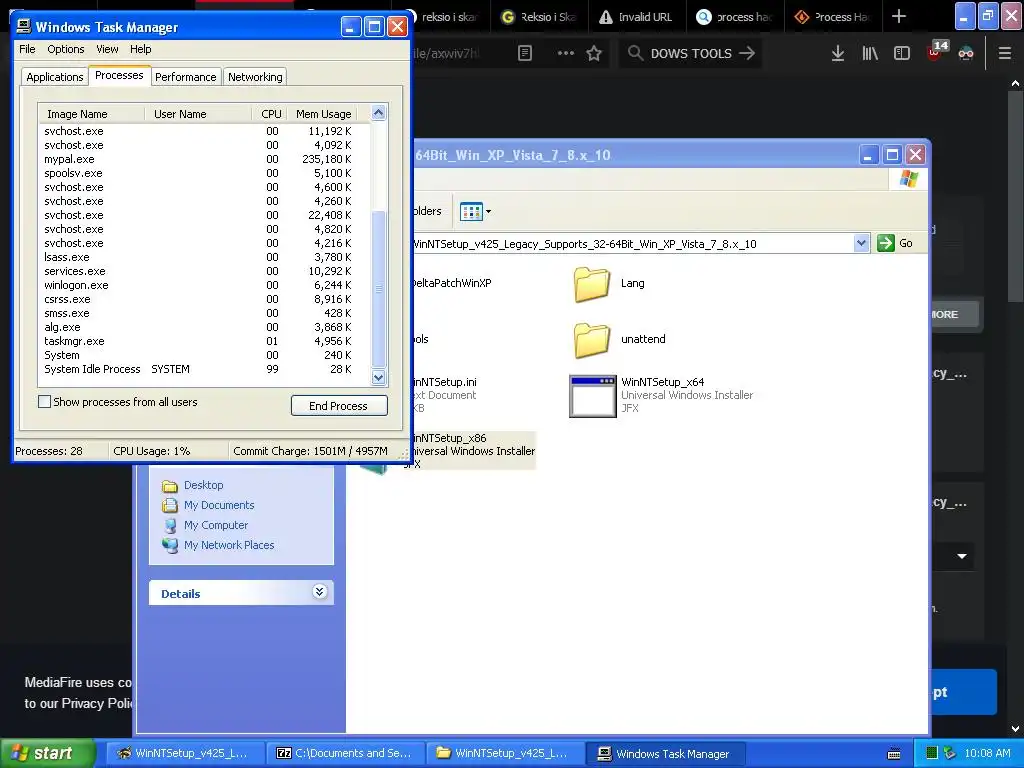Click the process list scroll down arrow
Viewport: 1024px width, 768px height.
click(x=378, y=377)
